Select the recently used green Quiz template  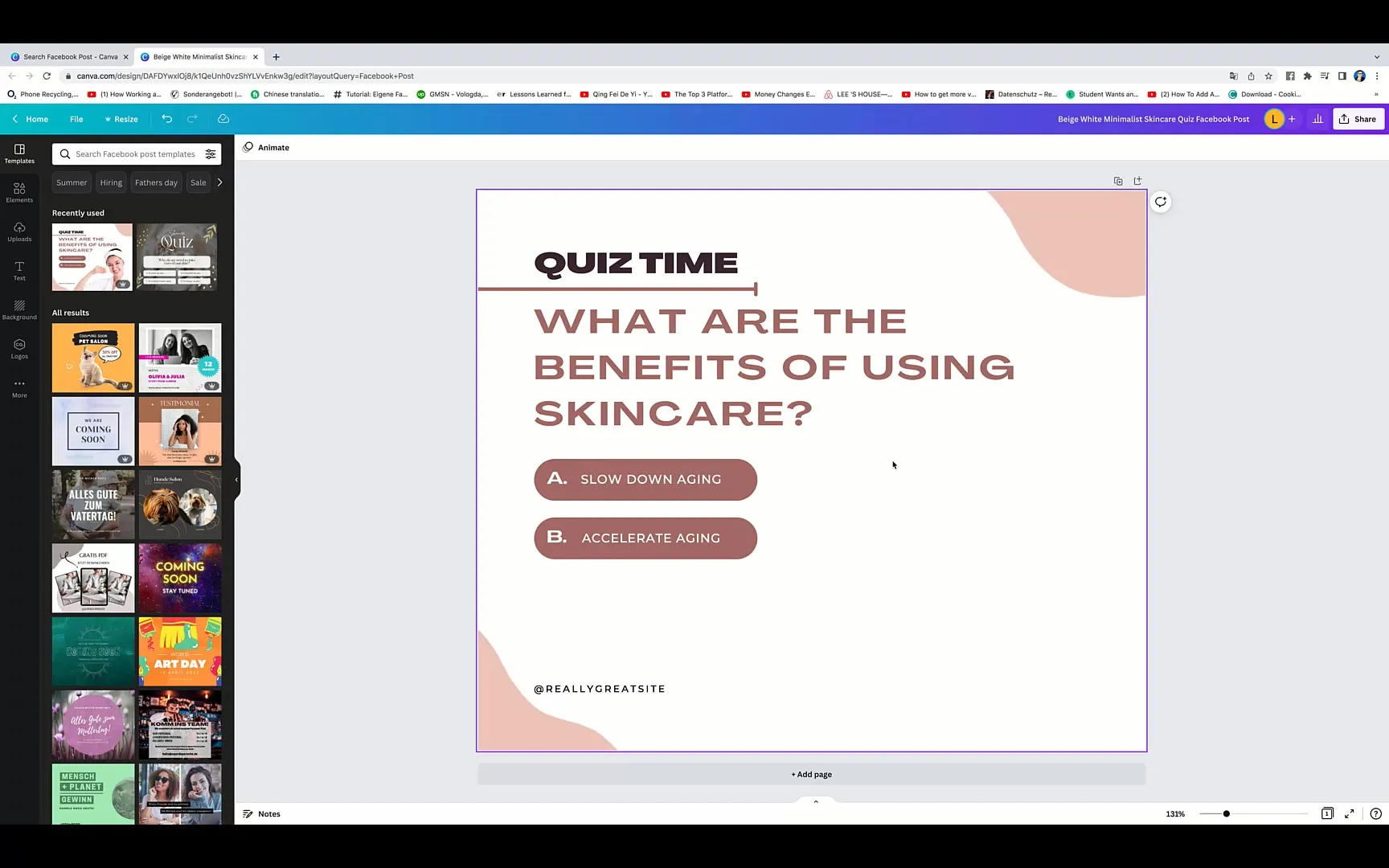tap(177, 257)
